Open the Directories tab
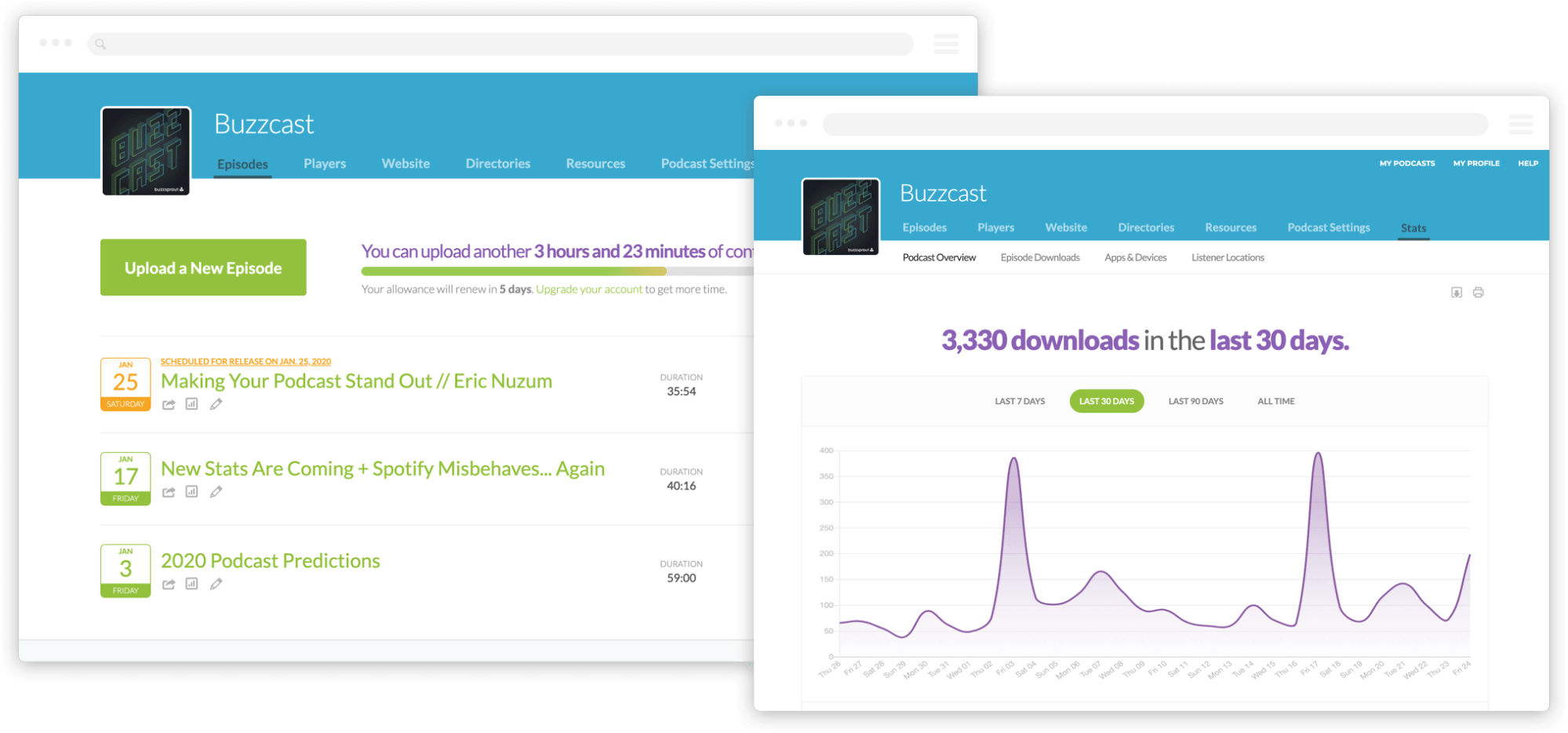This screenshot has width=1568, height=733. point(498,163)
